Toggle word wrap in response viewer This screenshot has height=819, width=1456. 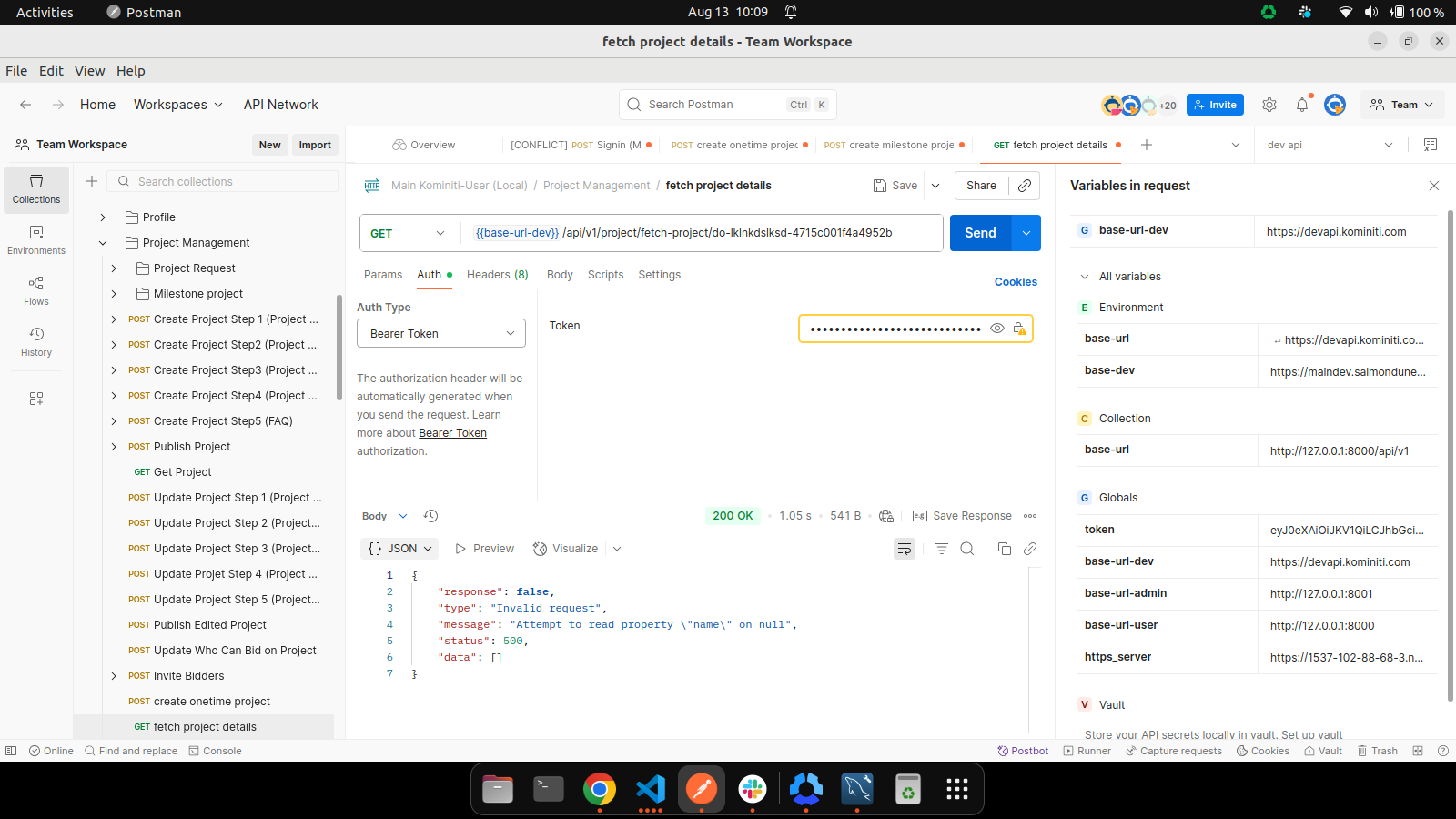click(x=905, y=549)
